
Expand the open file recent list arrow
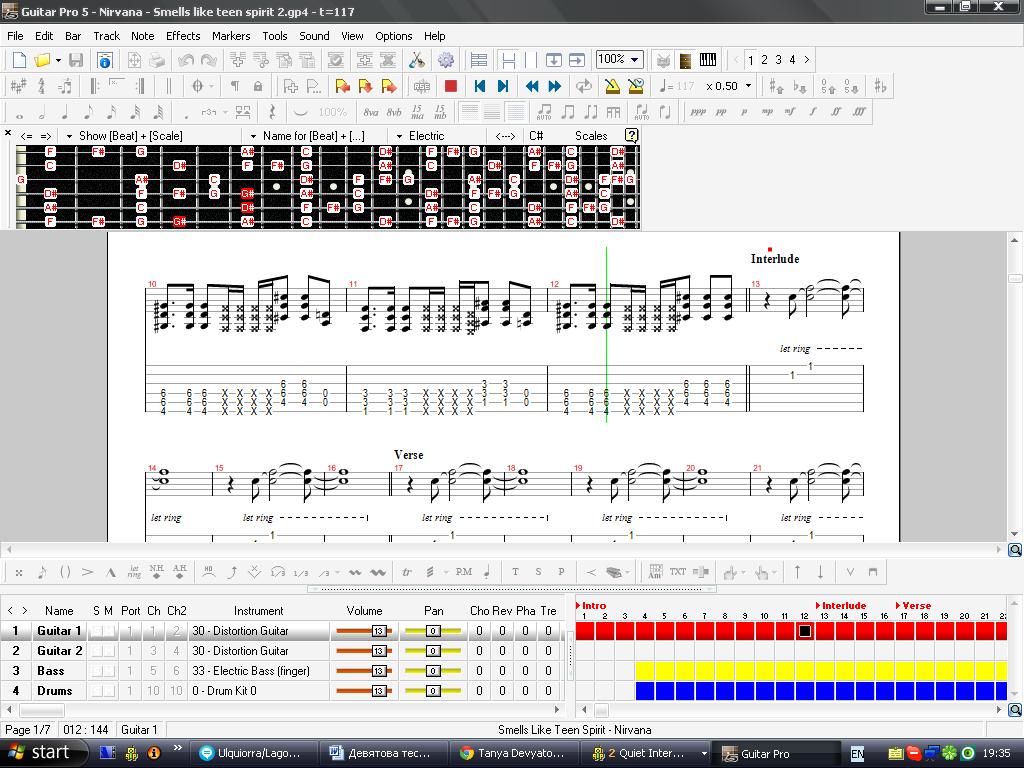pyautogui.click(x=58, y=60)
